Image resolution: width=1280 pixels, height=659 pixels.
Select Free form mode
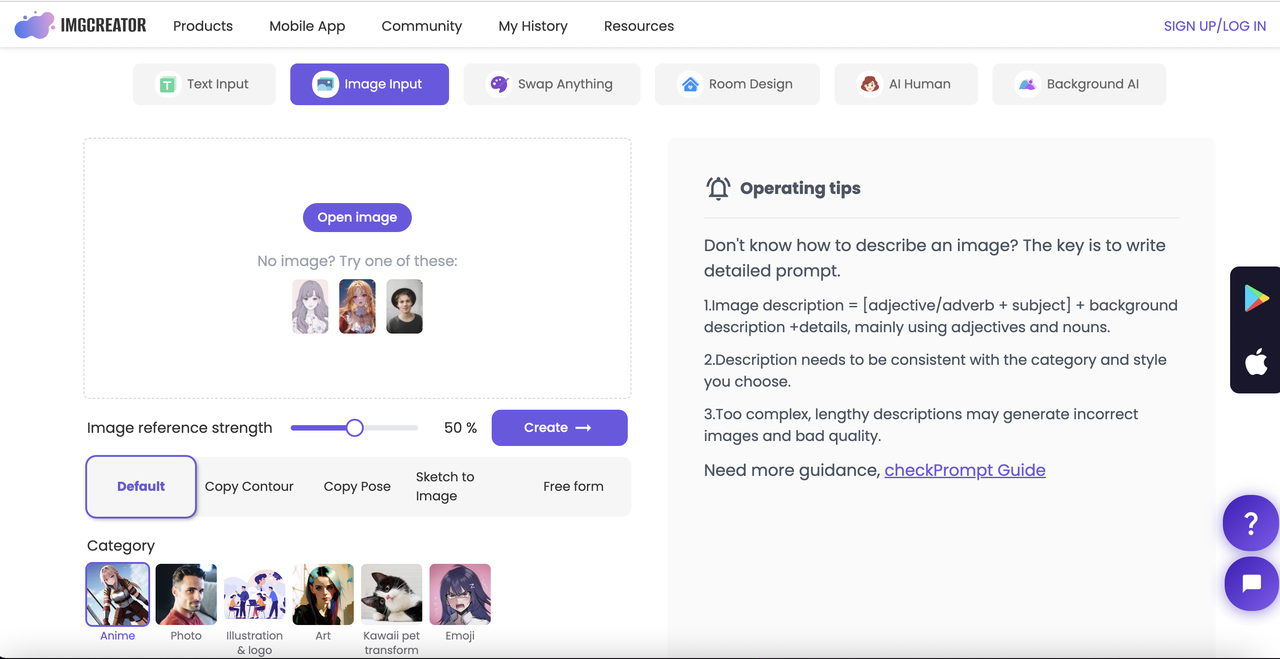pos(573,487)
